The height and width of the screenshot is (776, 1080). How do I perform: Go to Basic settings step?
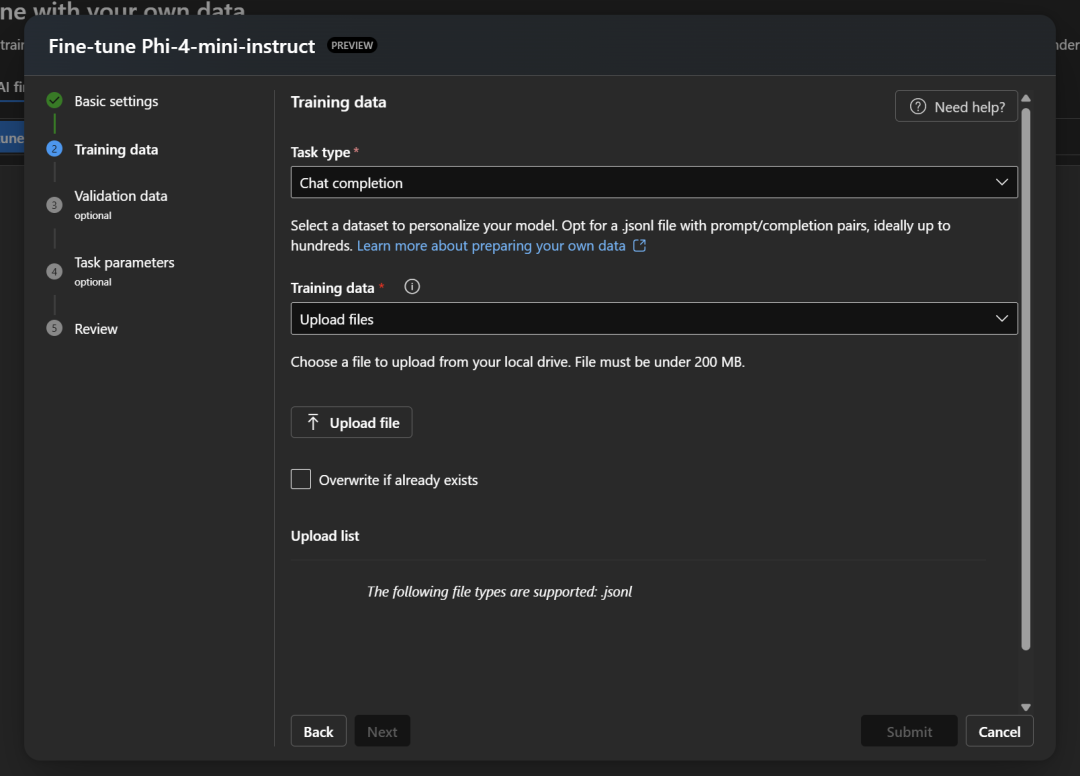pyautogui.click(x=116, y=101)
